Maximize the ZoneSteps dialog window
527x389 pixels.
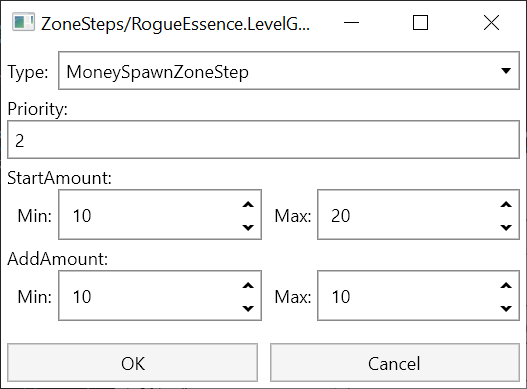click(x=420, y=23)
